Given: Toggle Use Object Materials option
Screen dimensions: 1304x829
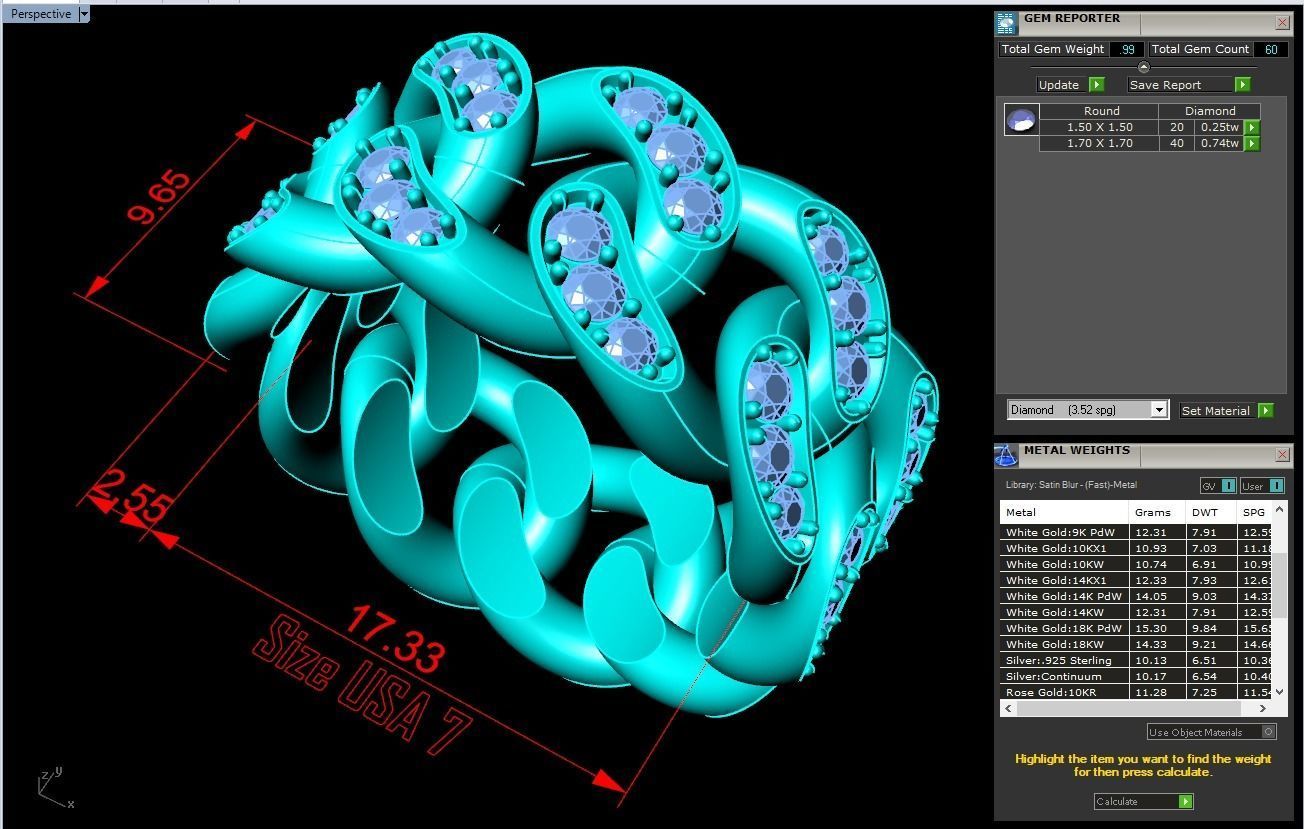Looking at the screenshot, I should (1211, 732).
